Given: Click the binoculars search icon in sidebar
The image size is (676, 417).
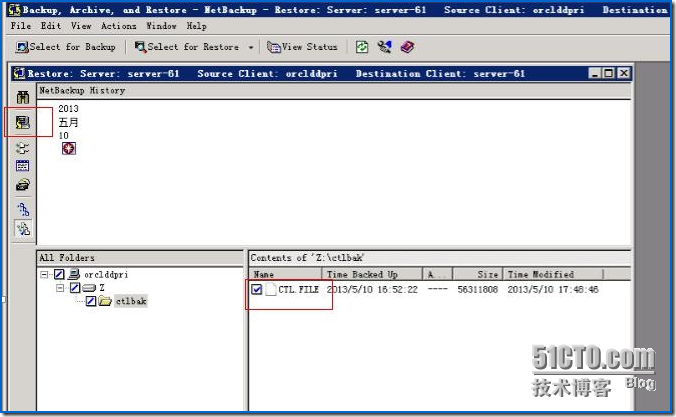Looking at the screenshot, I should [22, 97].
